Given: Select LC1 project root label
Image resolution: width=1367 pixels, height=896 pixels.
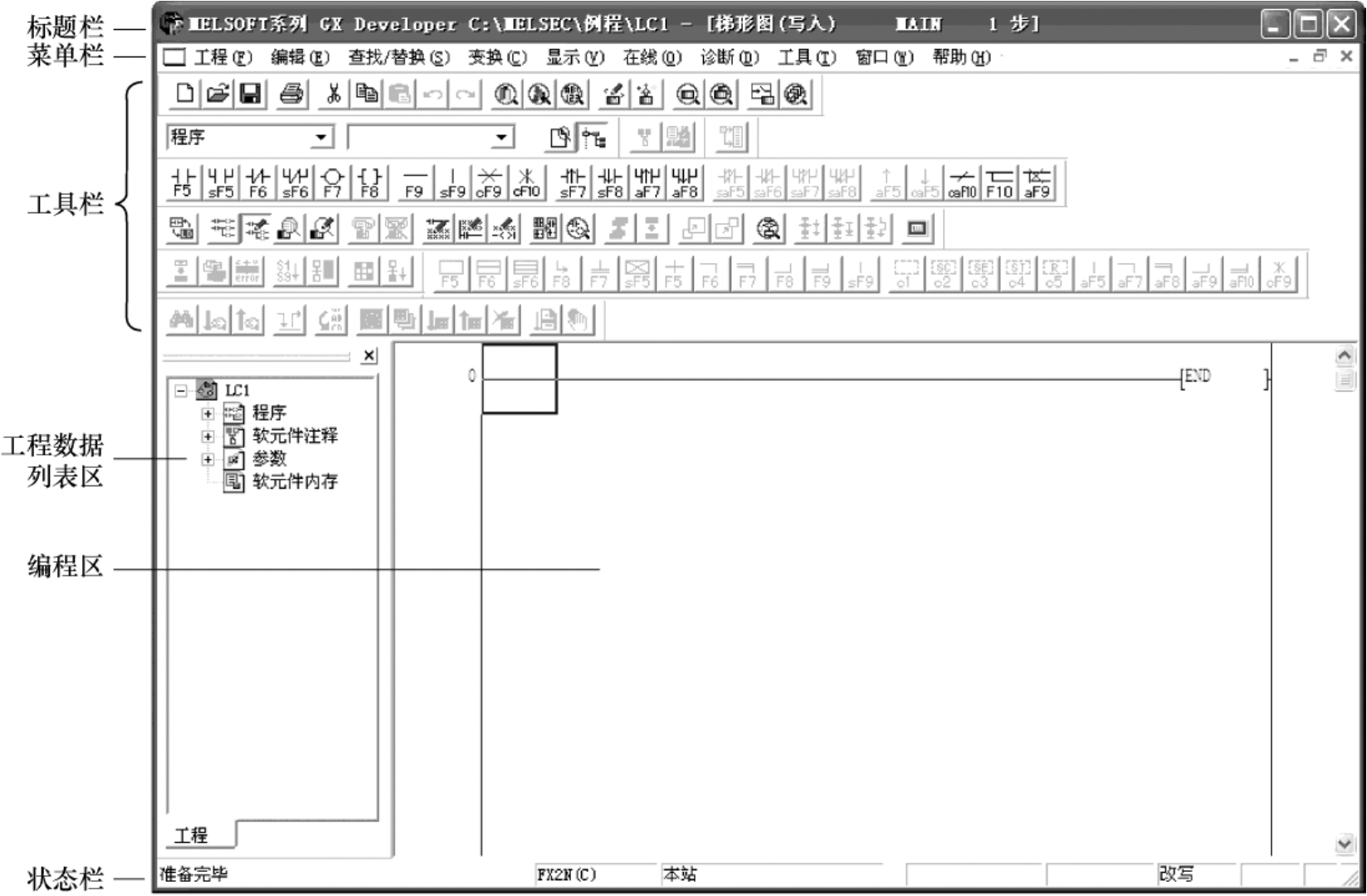Looking at the screenshot, I should [x=237, y=390].
